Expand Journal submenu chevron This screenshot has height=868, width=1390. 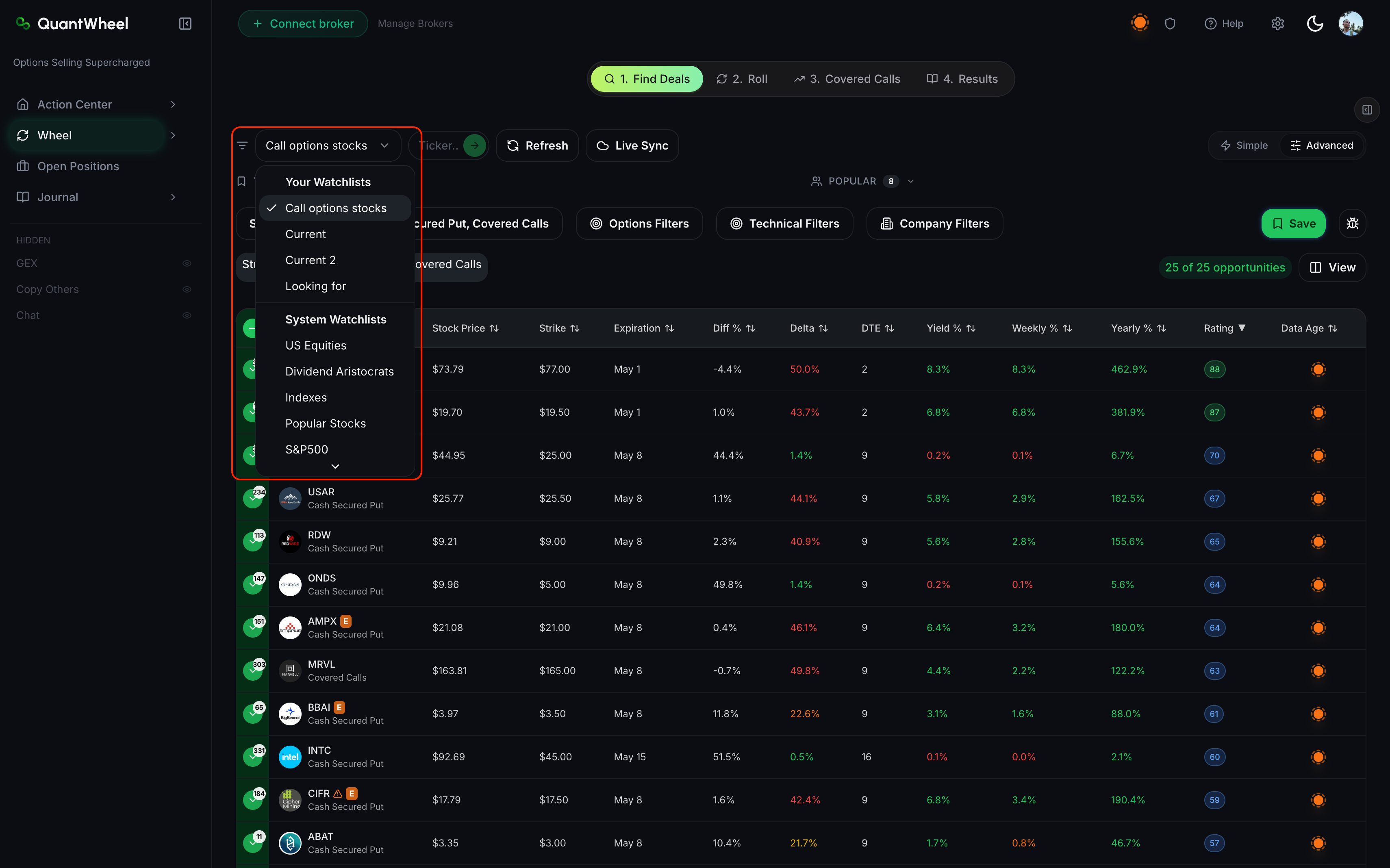173,197
